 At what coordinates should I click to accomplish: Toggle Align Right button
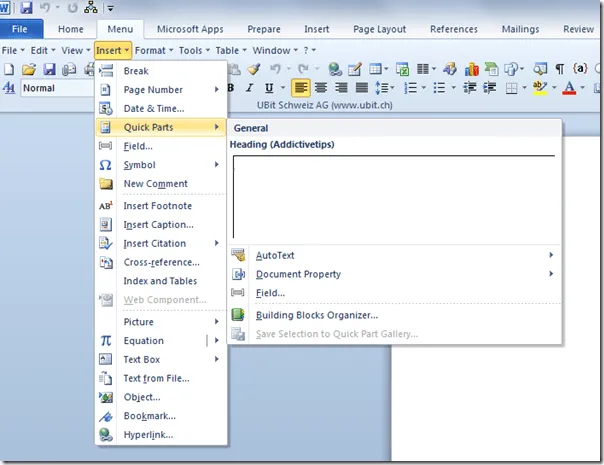[341, 88]
